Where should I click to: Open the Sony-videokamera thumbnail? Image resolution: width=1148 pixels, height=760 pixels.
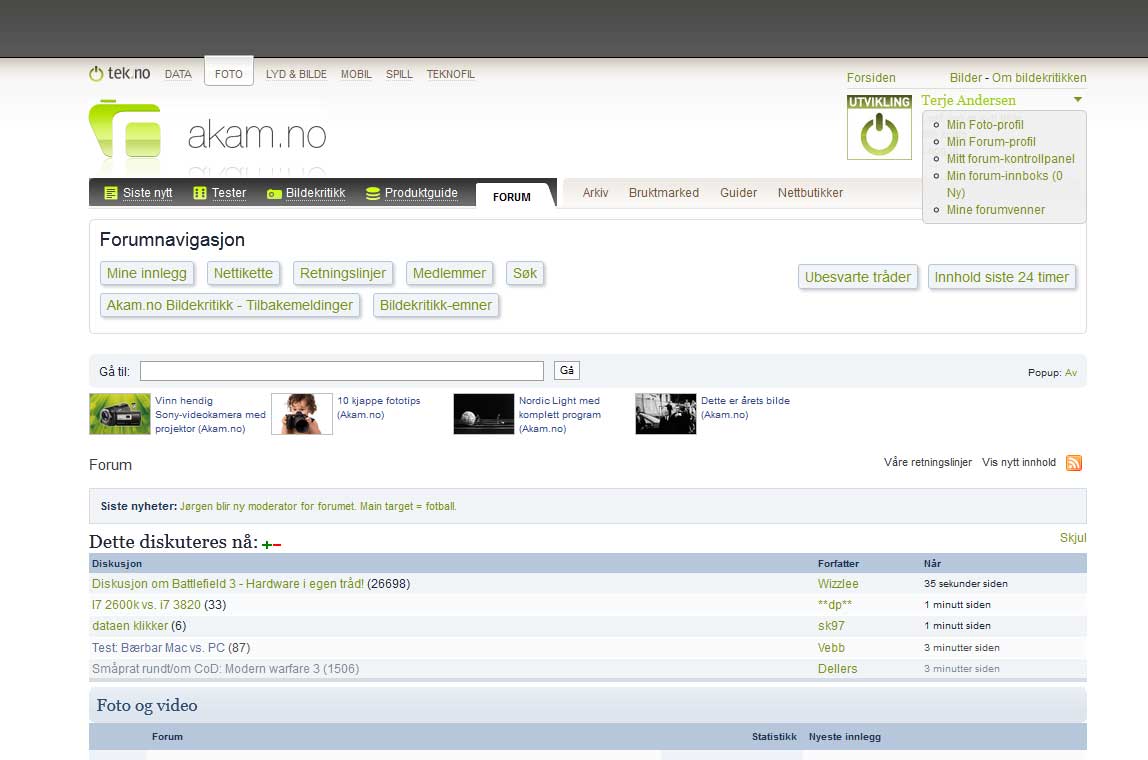pos(119,414)
